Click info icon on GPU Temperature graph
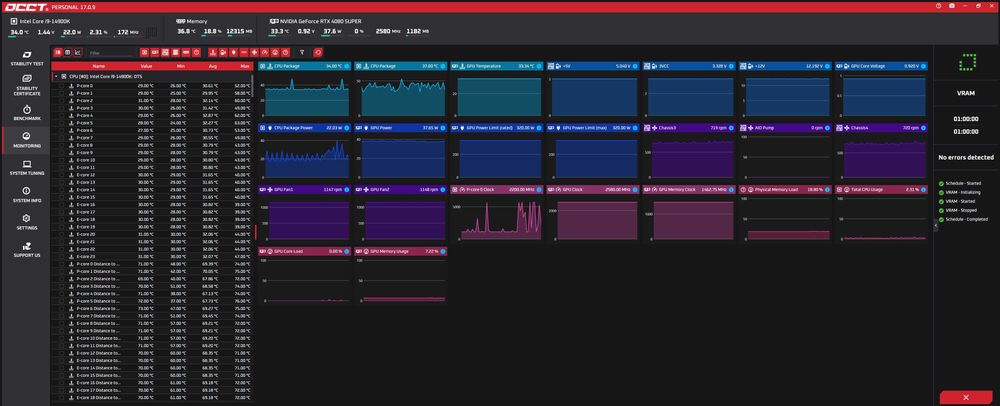Image resolution: width=1000 pixels, height=406 pixels. click(539, 66)
